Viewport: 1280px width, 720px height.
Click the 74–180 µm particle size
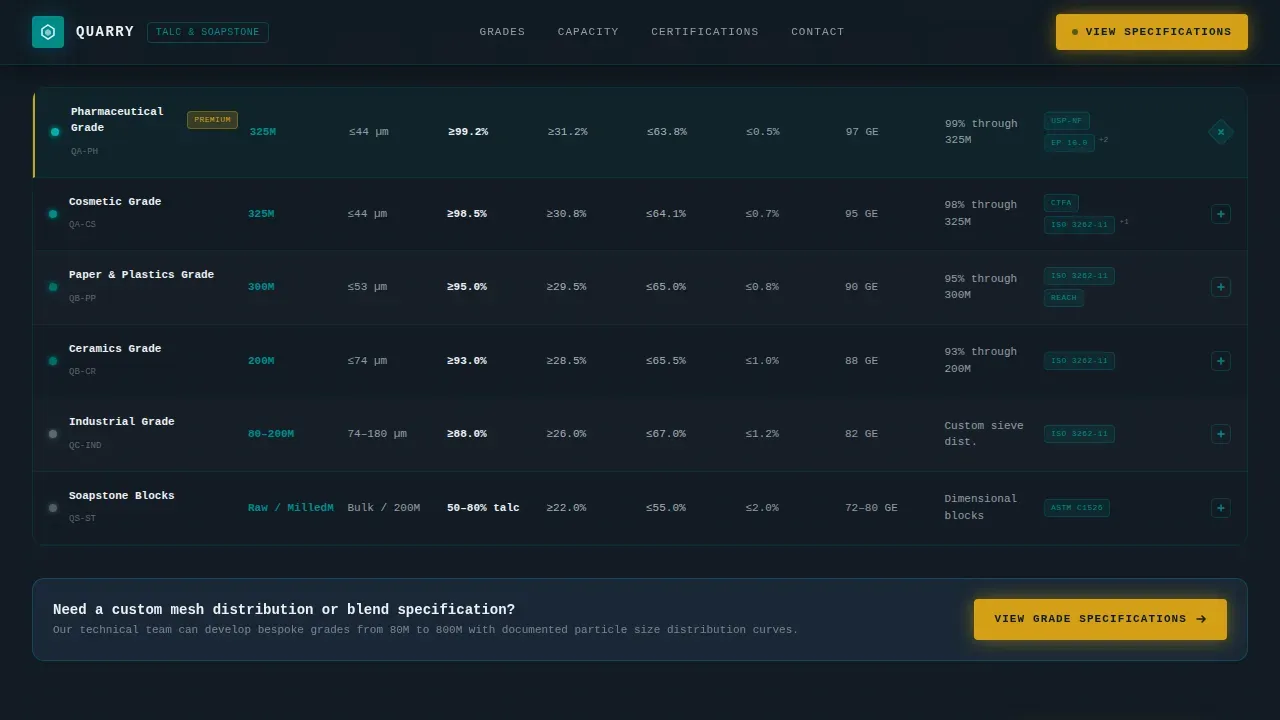377,434
